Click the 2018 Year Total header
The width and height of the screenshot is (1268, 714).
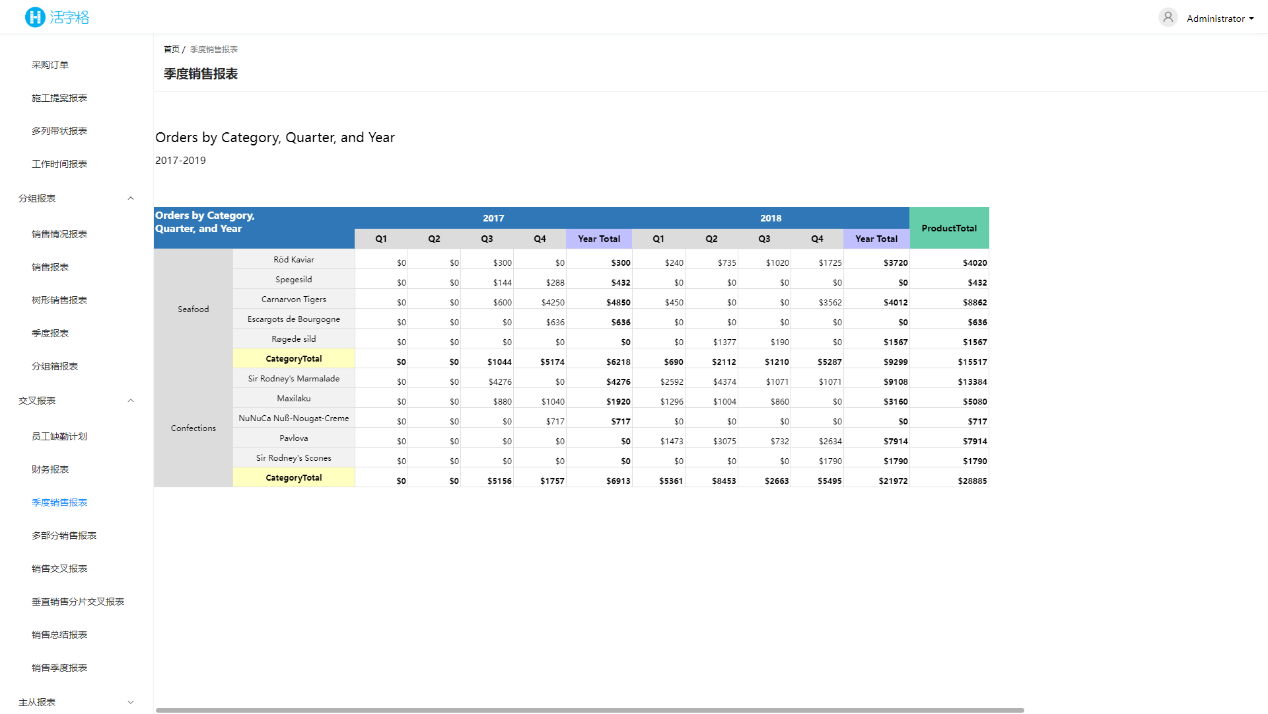point(876,239)
